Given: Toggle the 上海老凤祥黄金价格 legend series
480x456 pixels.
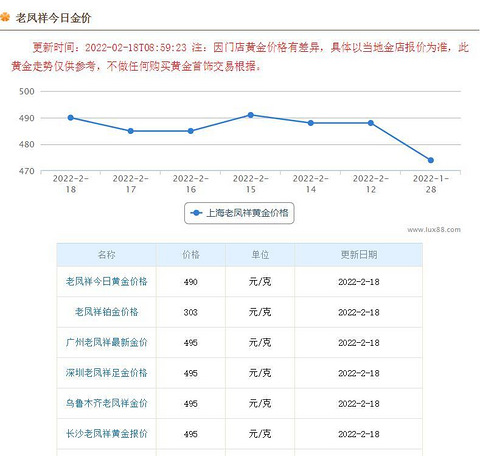Looking at the screenshot, I should click(x=239, y=213).
